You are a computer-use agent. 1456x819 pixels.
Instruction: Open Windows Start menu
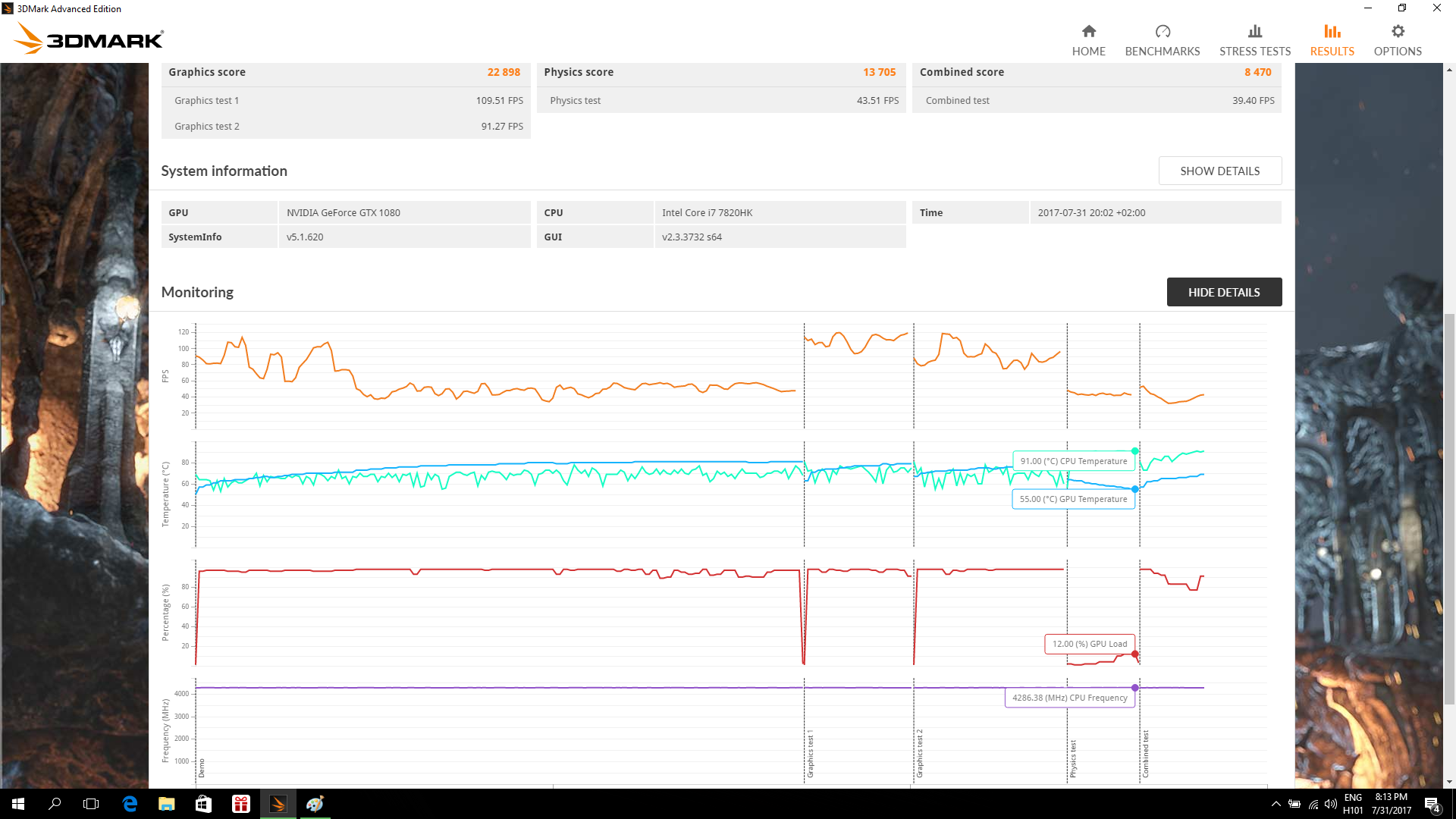click(x=18, y=804)
